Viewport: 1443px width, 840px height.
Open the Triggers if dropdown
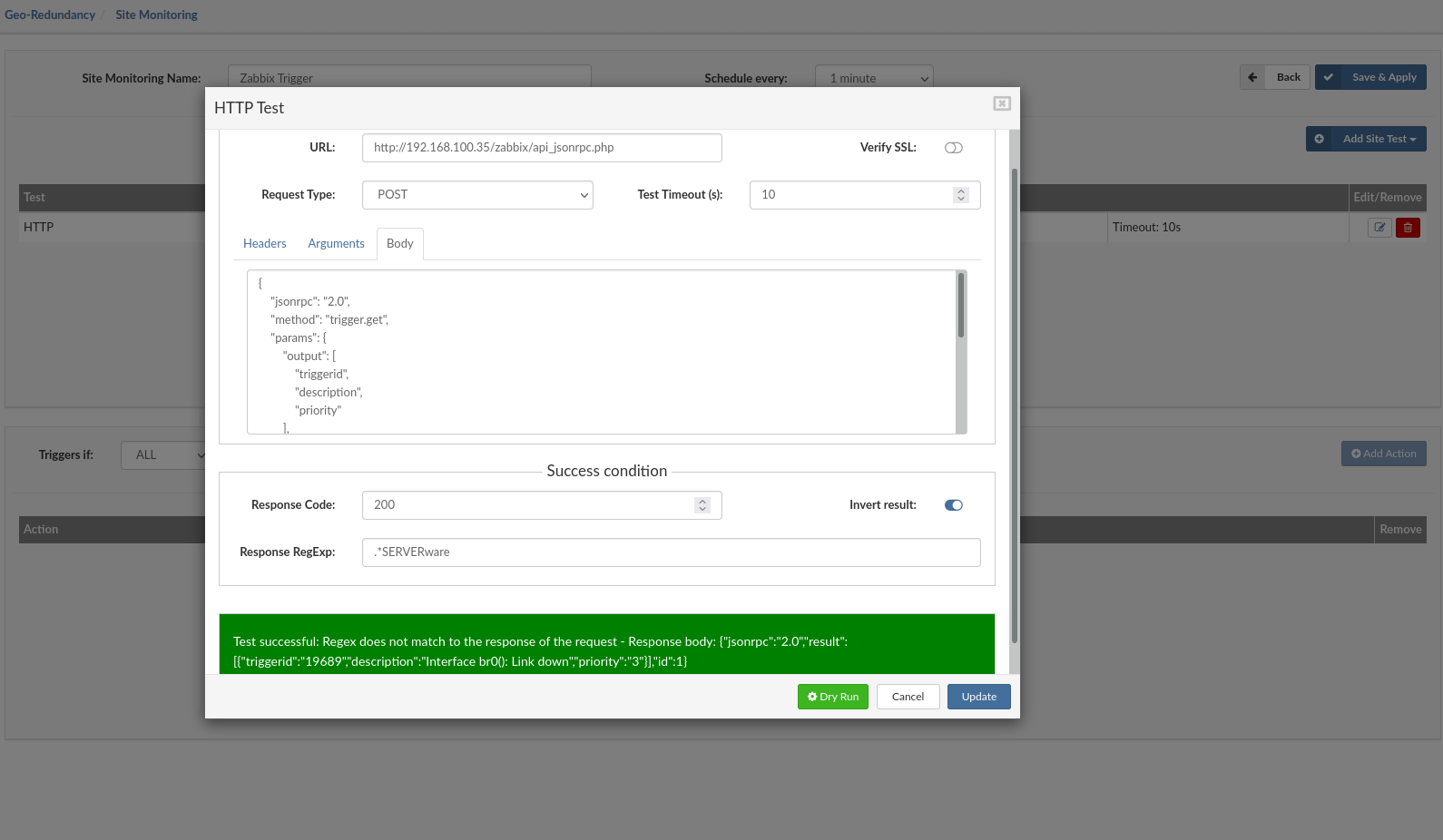164,455
